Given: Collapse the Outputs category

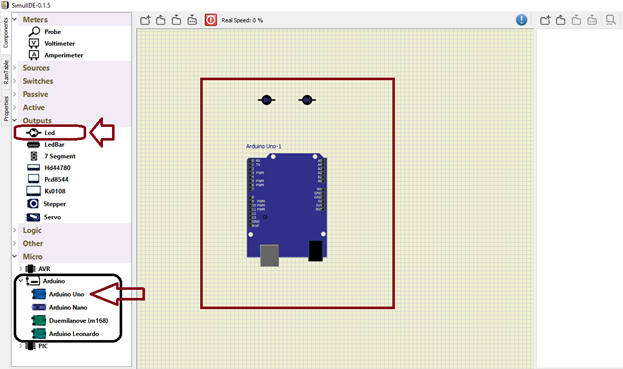Looking at the screenshot, I should pyautogui.click(x=15, y=120).
